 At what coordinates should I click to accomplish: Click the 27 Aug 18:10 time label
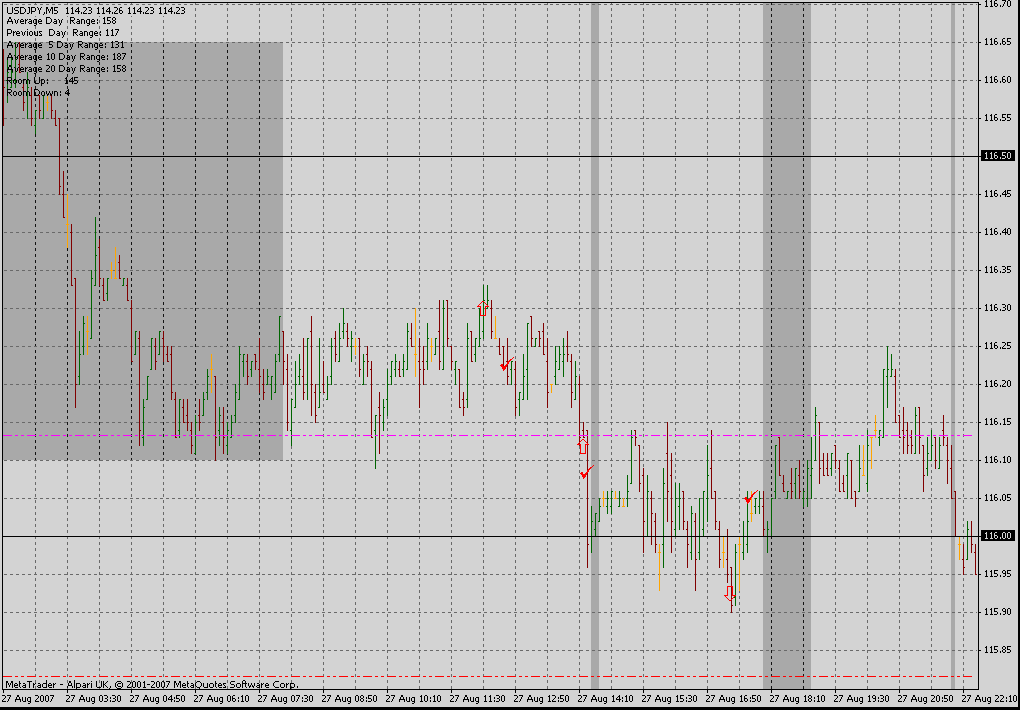click(x=795, y=699)
